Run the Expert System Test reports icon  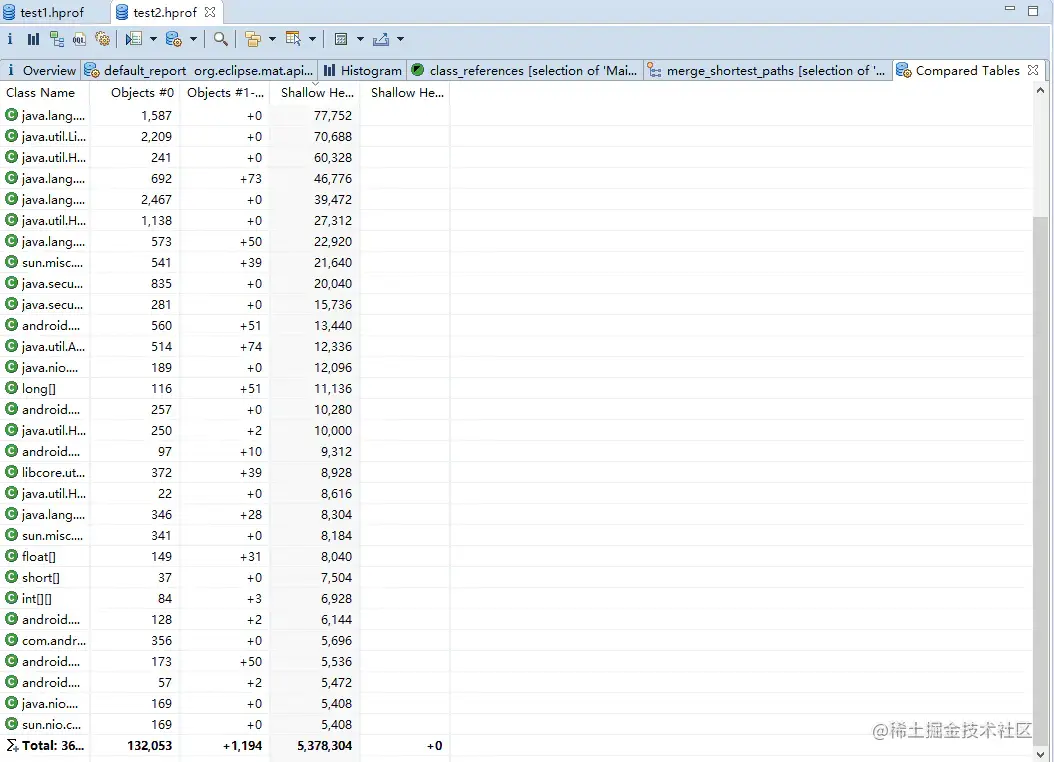click(x=134, y=39)
